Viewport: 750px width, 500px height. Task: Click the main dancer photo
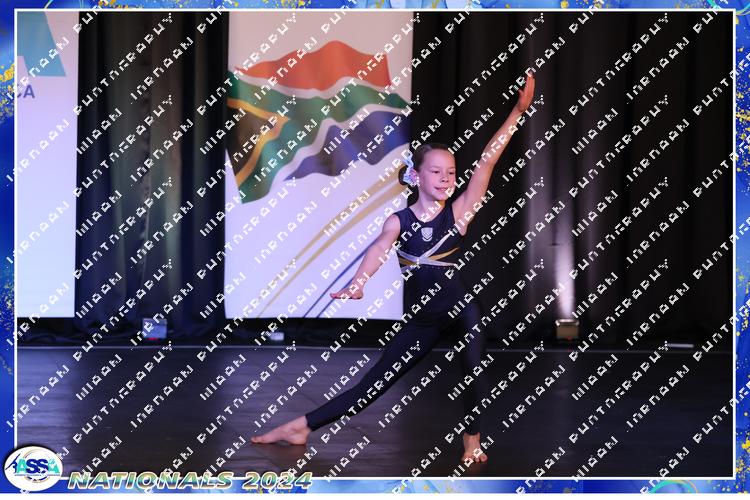pos(375,245)
